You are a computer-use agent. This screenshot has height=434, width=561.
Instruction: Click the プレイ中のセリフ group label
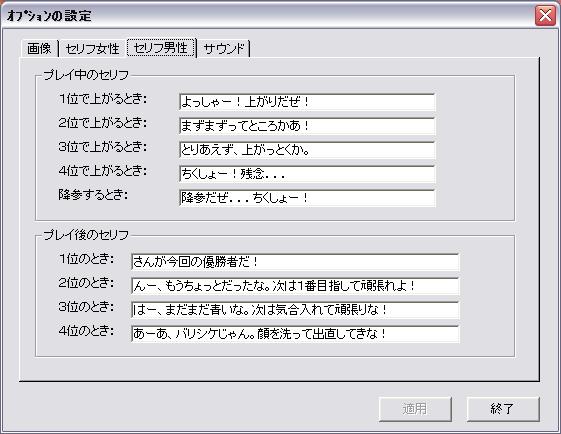pyautogui.click(x=86, y=75)
